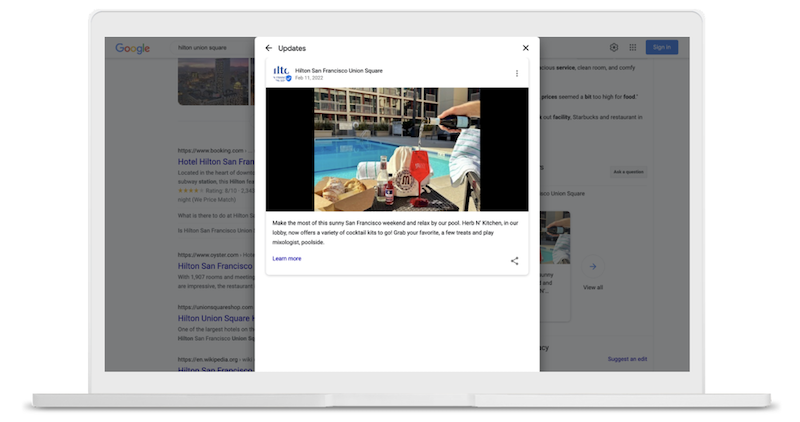Open Google settings gear
Viewport: 800px width, 422px height.
(614, 47)
